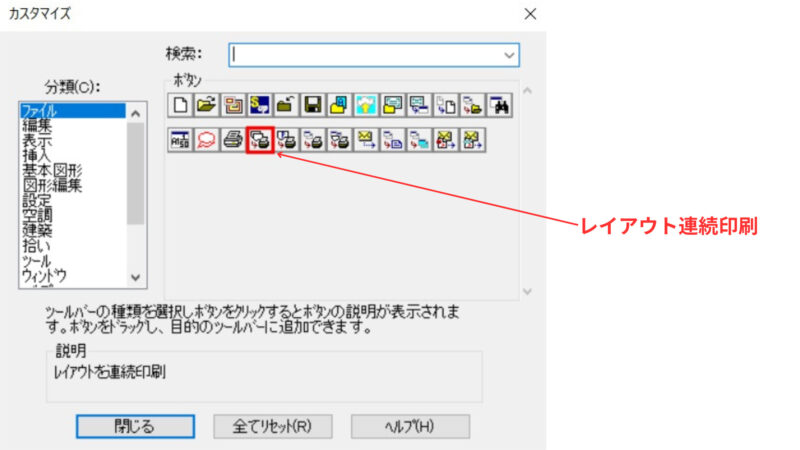Click the envelope with cyan attachment icon
Viewport: 800px width, 450px height.
pyautogui.click(x=472, y=140)
